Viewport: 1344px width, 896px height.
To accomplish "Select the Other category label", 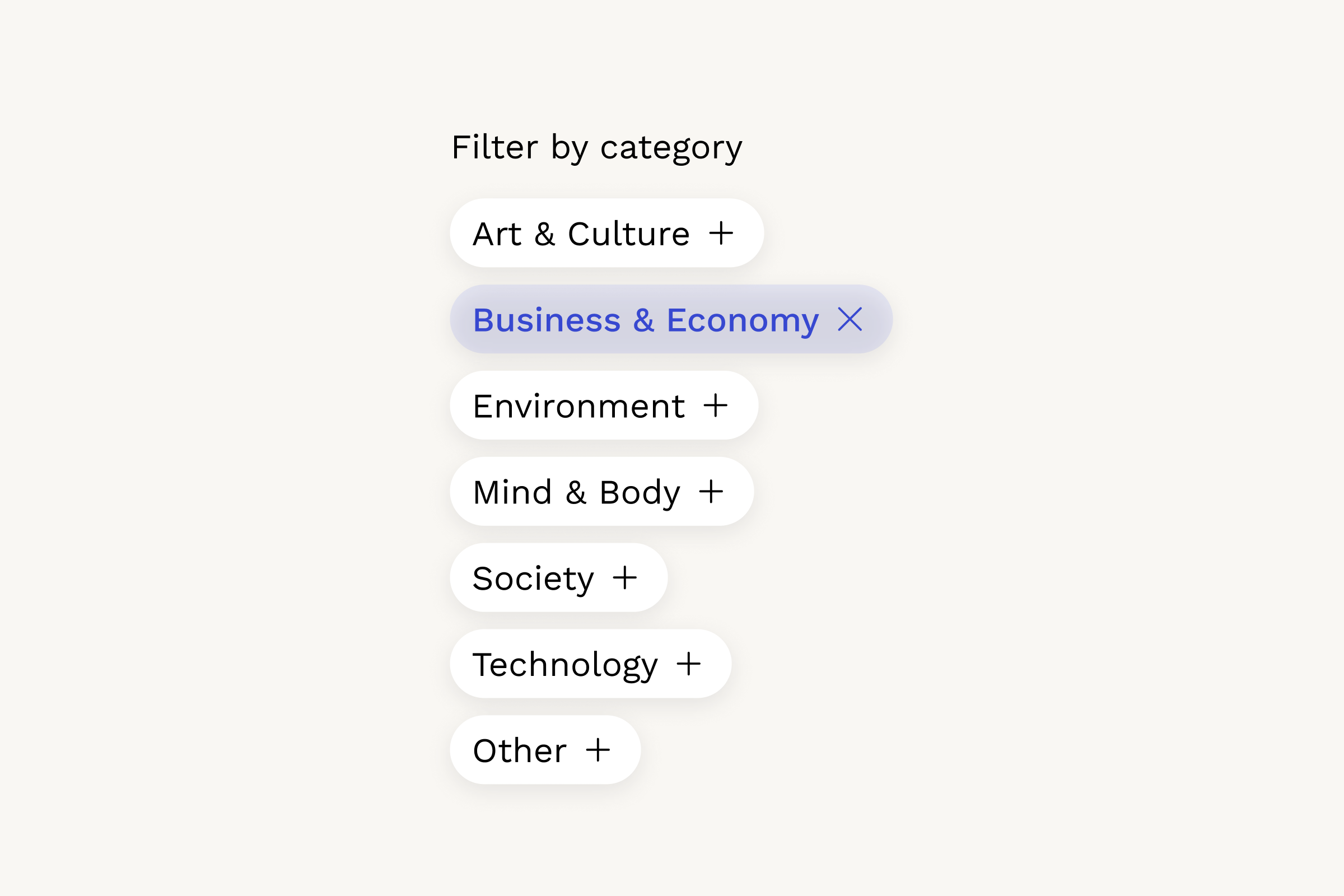I will 520,751.
